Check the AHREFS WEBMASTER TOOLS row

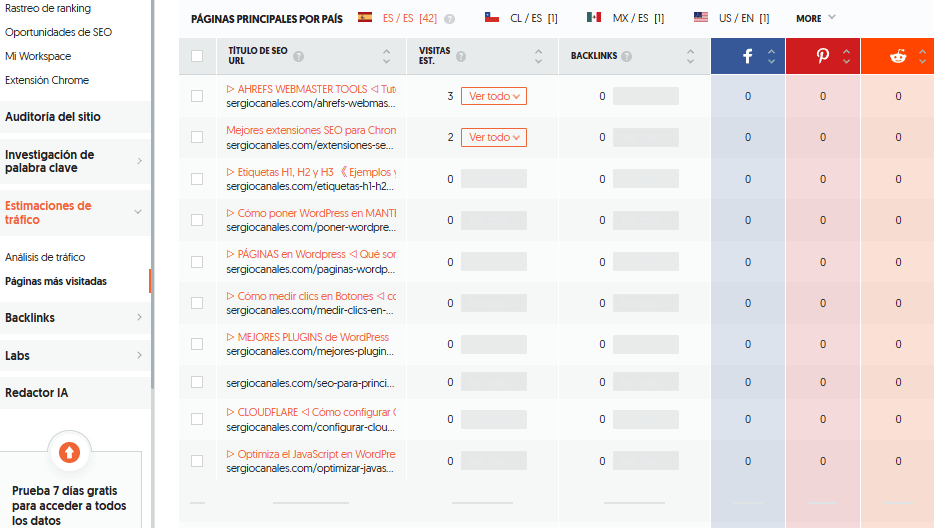[x=197, y=96]
